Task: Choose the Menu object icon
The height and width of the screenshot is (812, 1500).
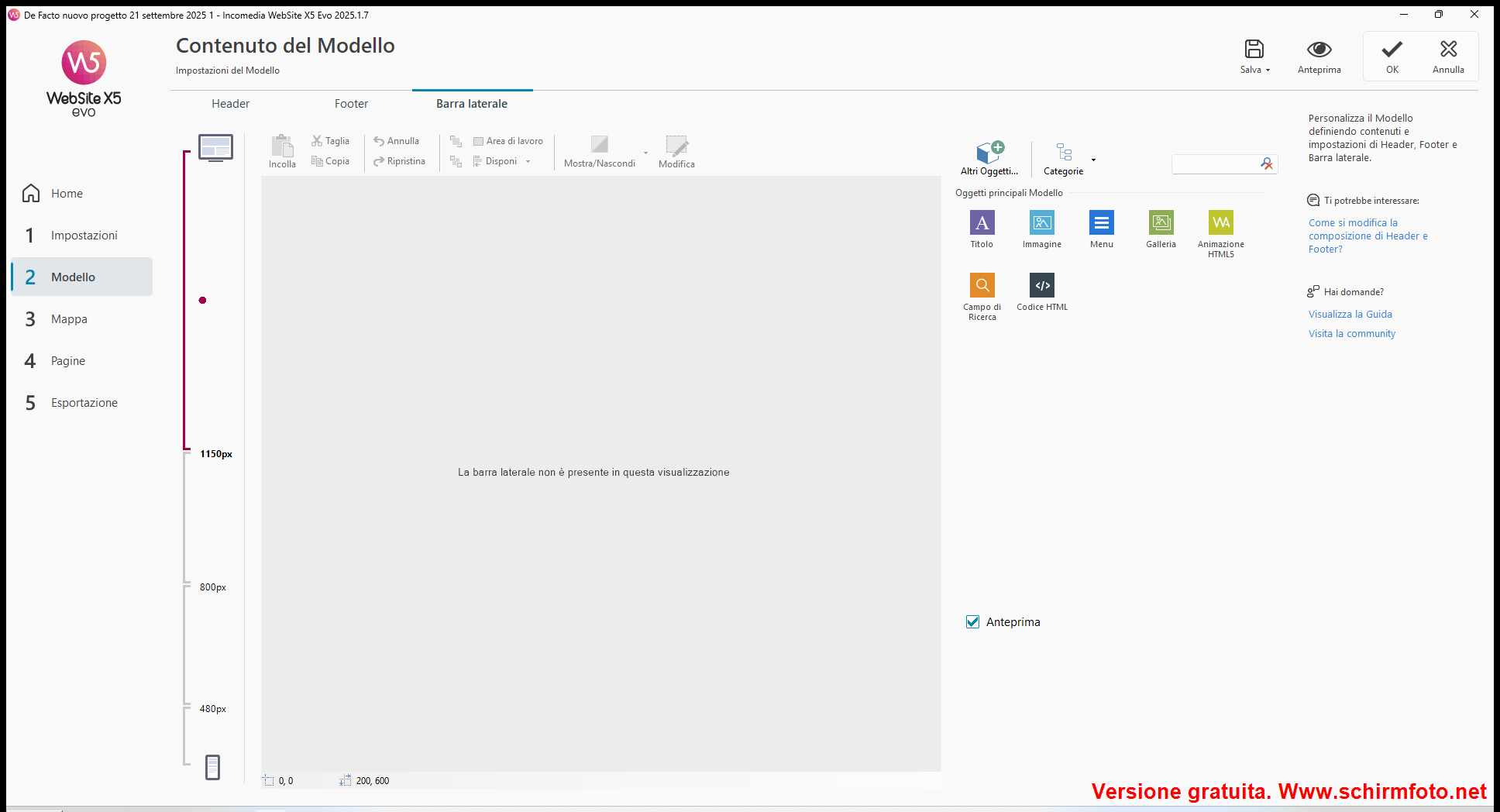Action: point(1101,224)
